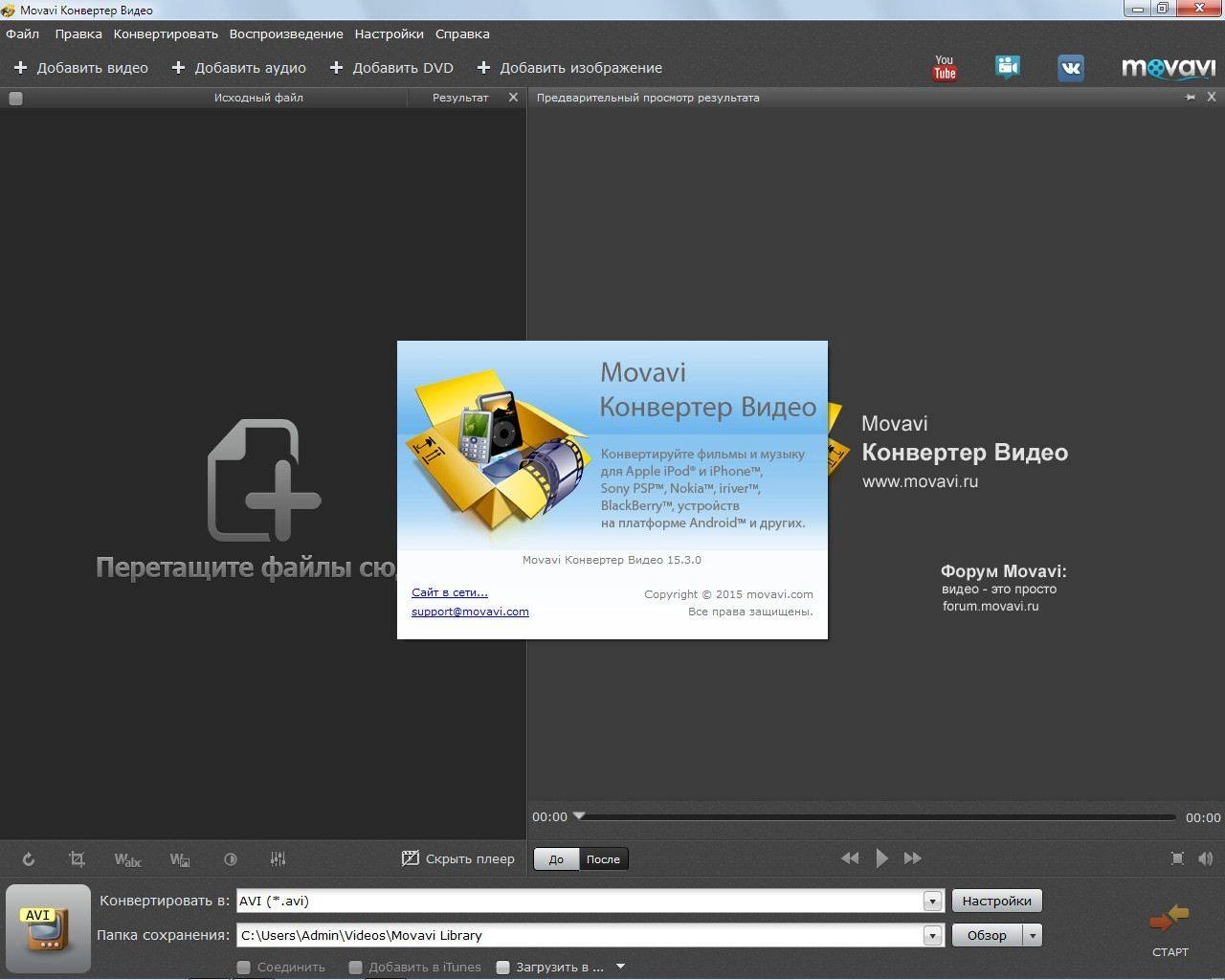This screenshot has height=980, width=1225.
Task: Open the Обзор button dropdown arrow
Action: pos(1032,935)
